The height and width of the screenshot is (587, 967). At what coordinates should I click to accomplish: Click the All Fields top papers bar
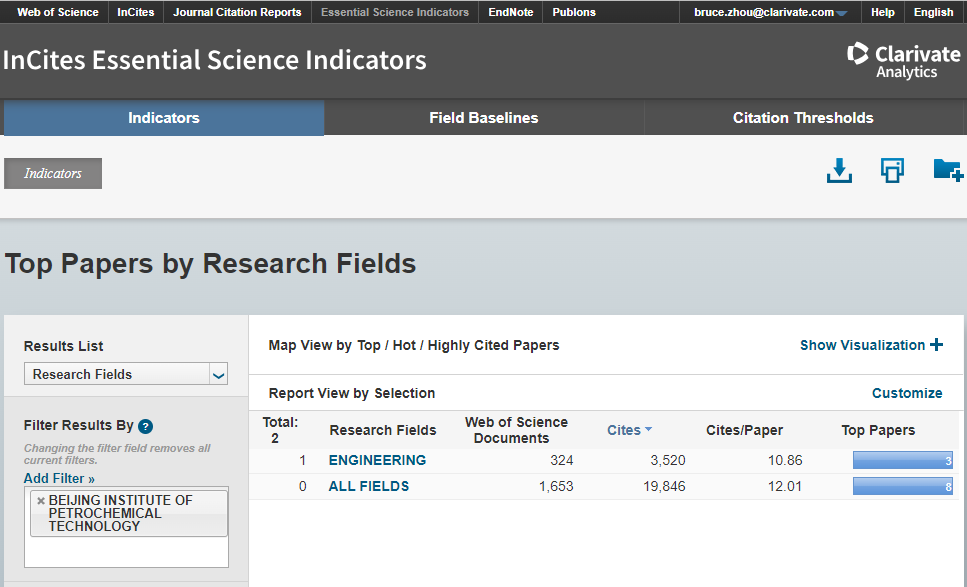point(902,487)
